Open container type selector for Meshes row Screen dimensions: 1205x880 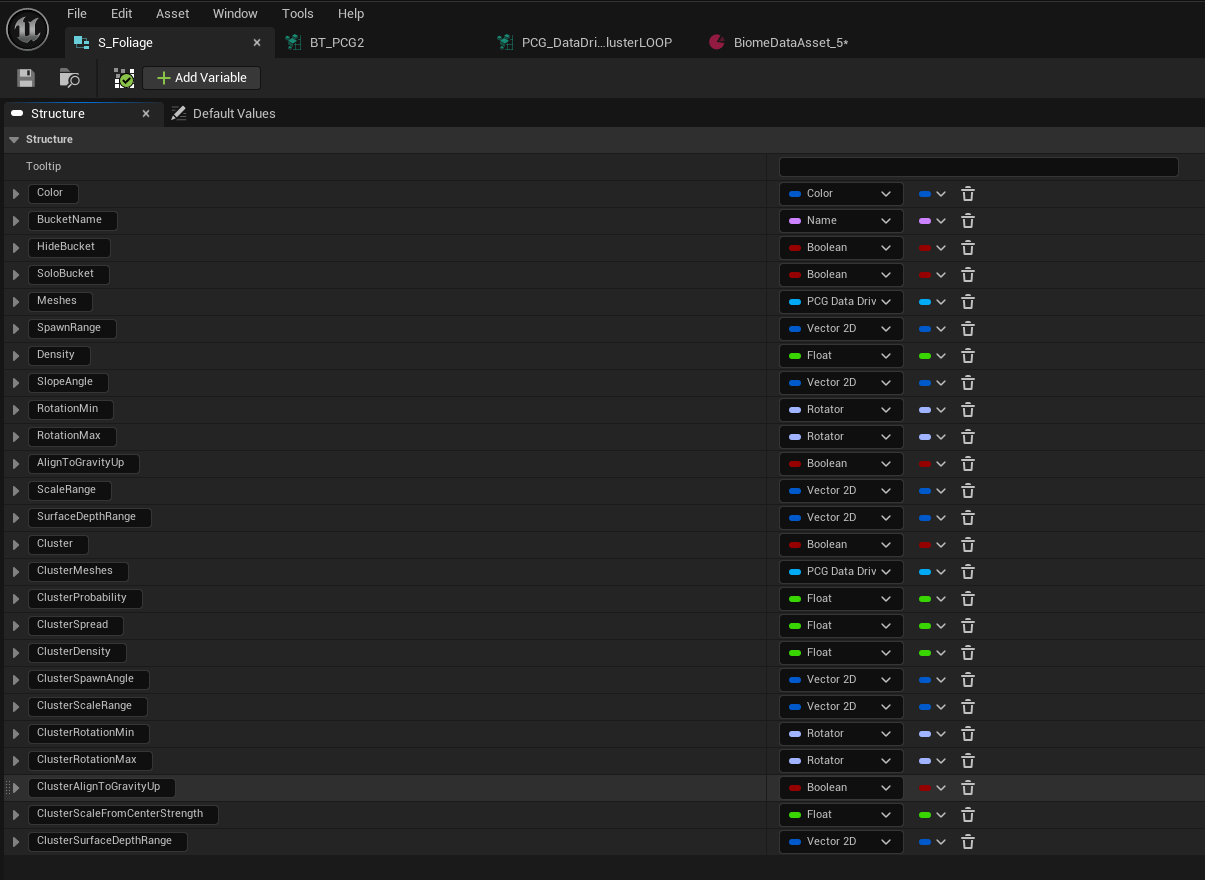coord(932,302)
